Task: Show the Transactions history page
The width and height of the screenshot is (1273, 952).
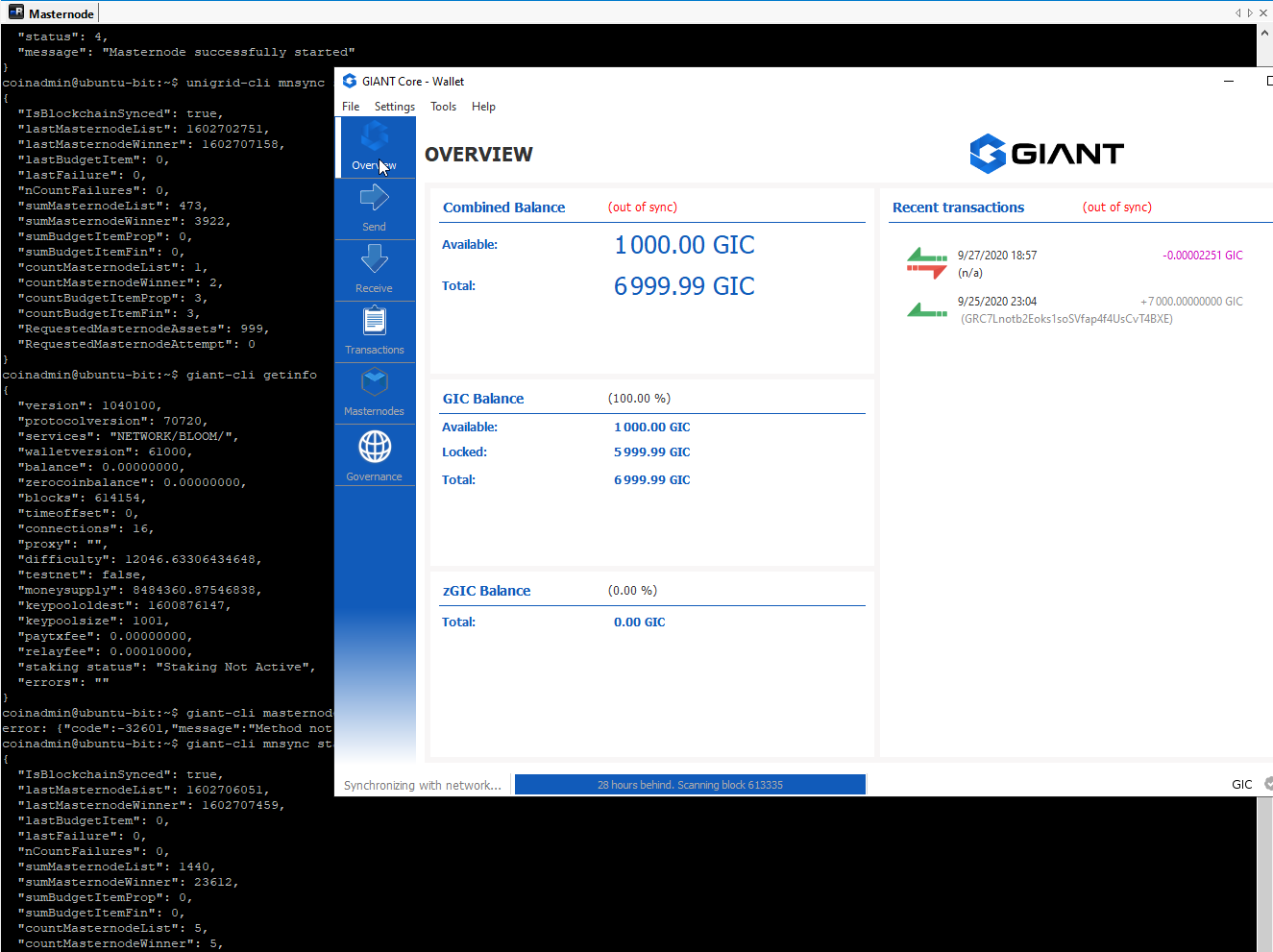Action: 375,331
